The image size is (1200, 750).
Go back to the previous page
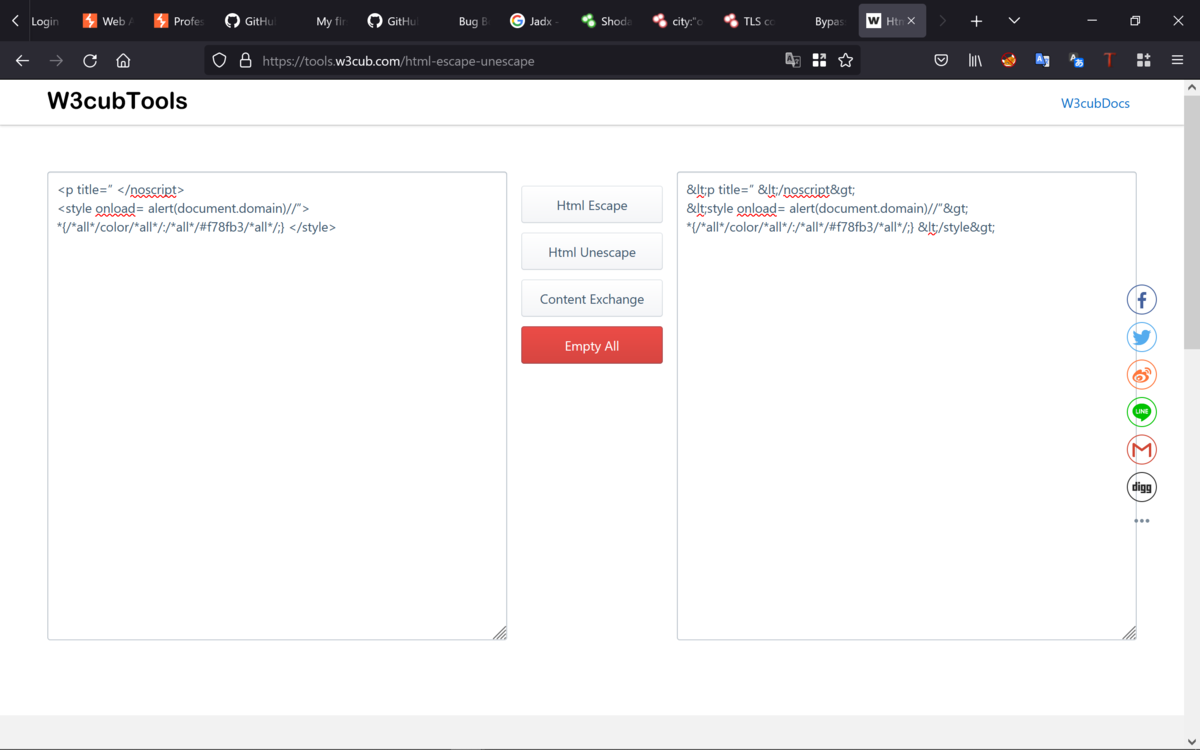point(22,61)
